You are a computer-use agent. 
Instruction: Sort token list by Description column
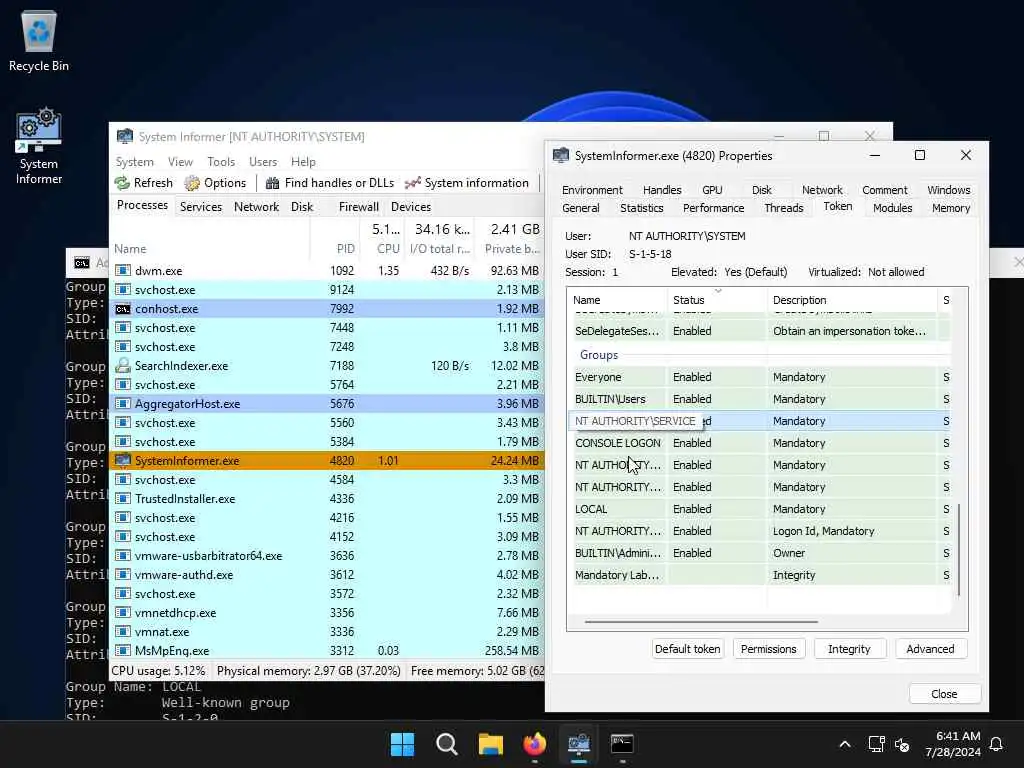[x=852, y=300]
